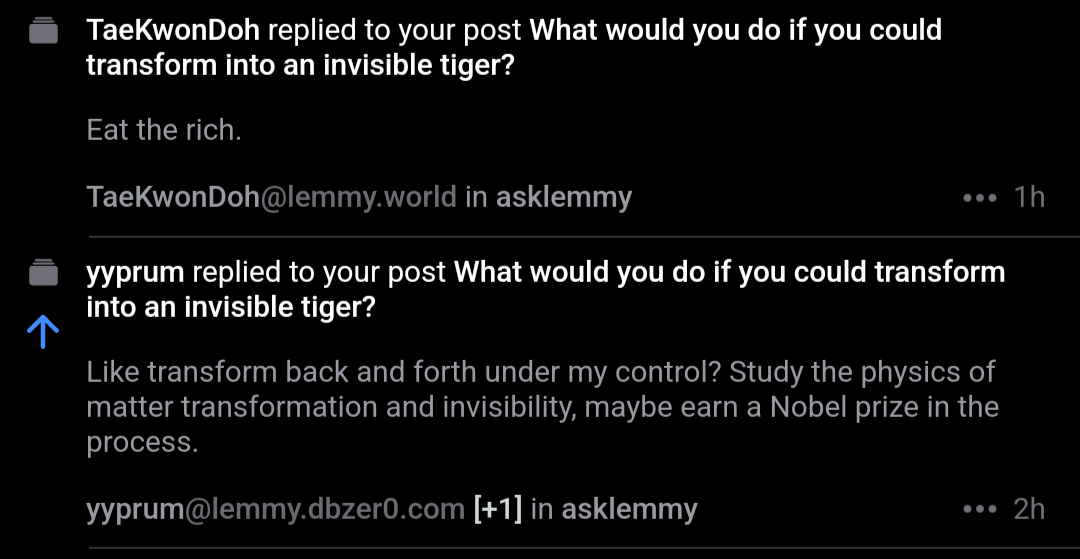This screenshot has width=1080, height=559.
Task: Toggle the blue upvote arrow on yyprum's reply
Action: [43, 332]
